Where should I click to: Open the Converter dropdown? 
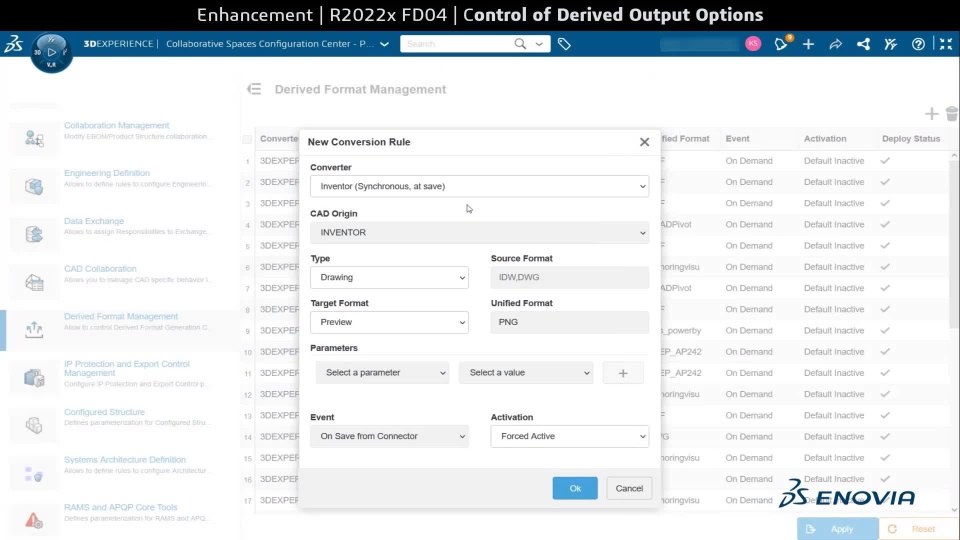479,186
